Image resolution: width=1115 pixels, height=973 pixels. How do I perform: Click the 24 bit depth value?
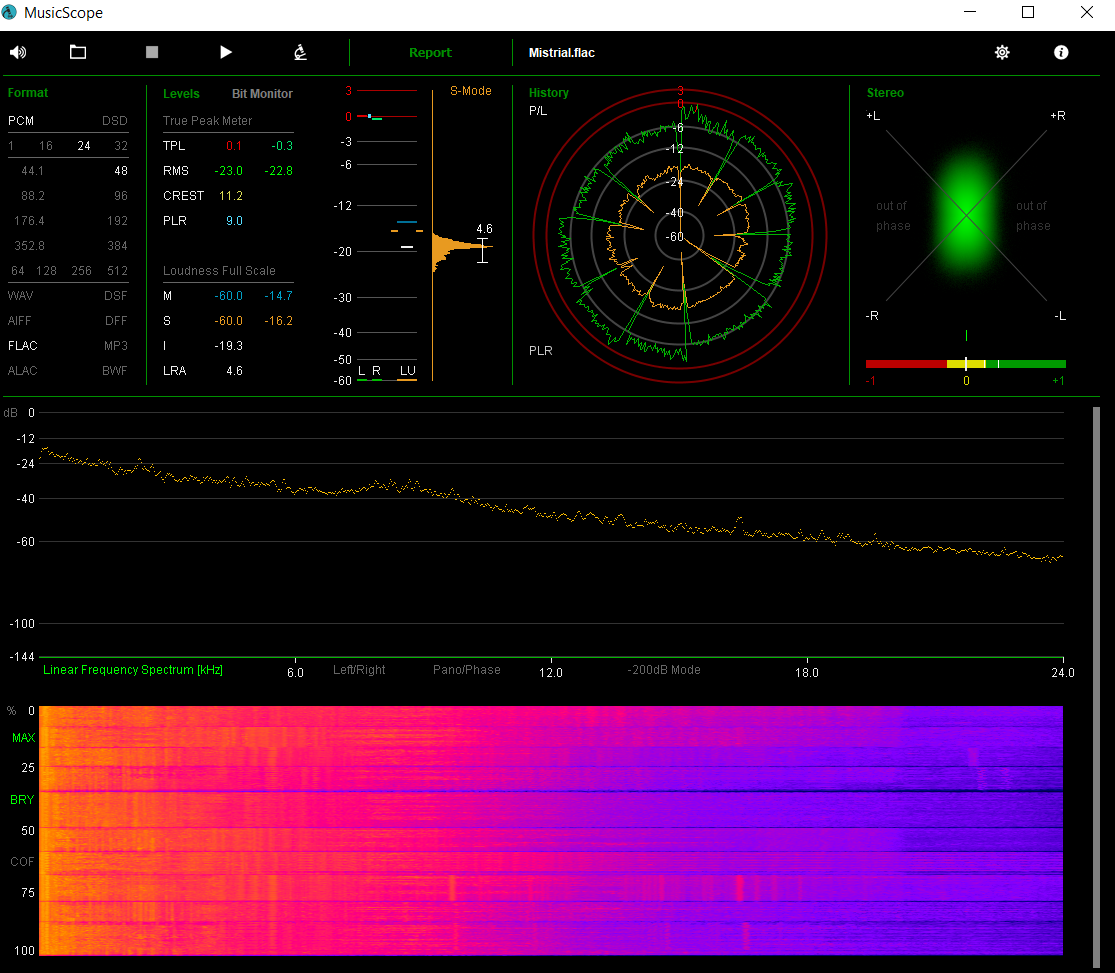coord(84,146)
